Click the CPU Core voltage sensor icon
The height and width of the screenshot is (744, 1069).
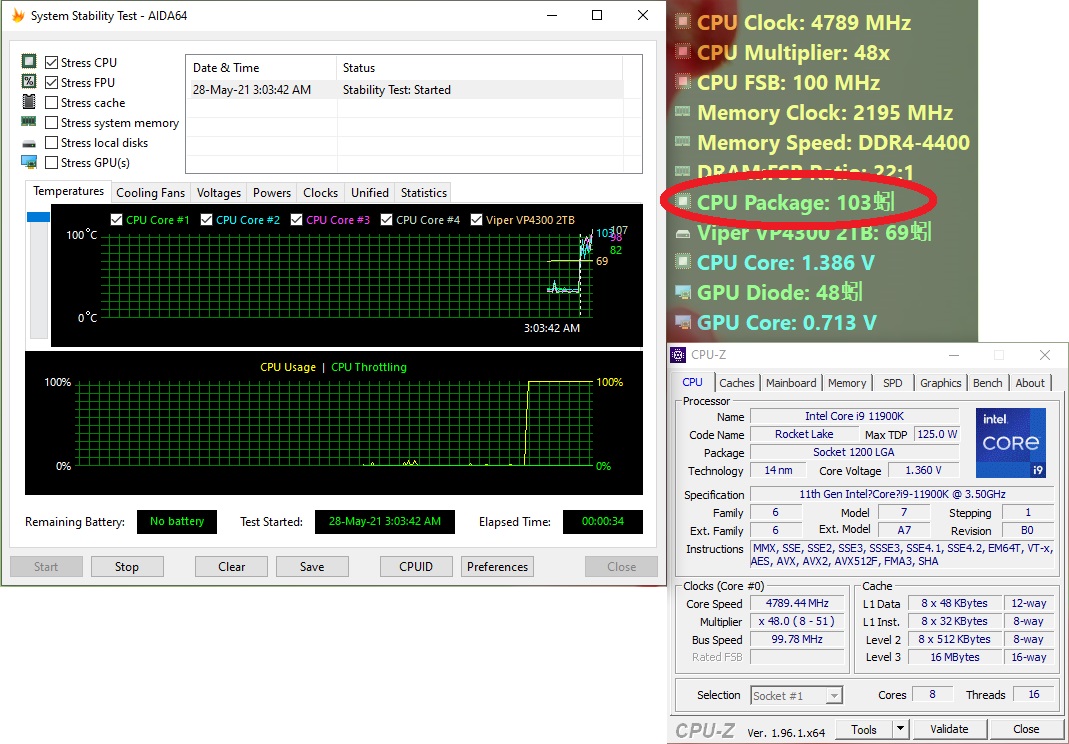pos(682,261)
